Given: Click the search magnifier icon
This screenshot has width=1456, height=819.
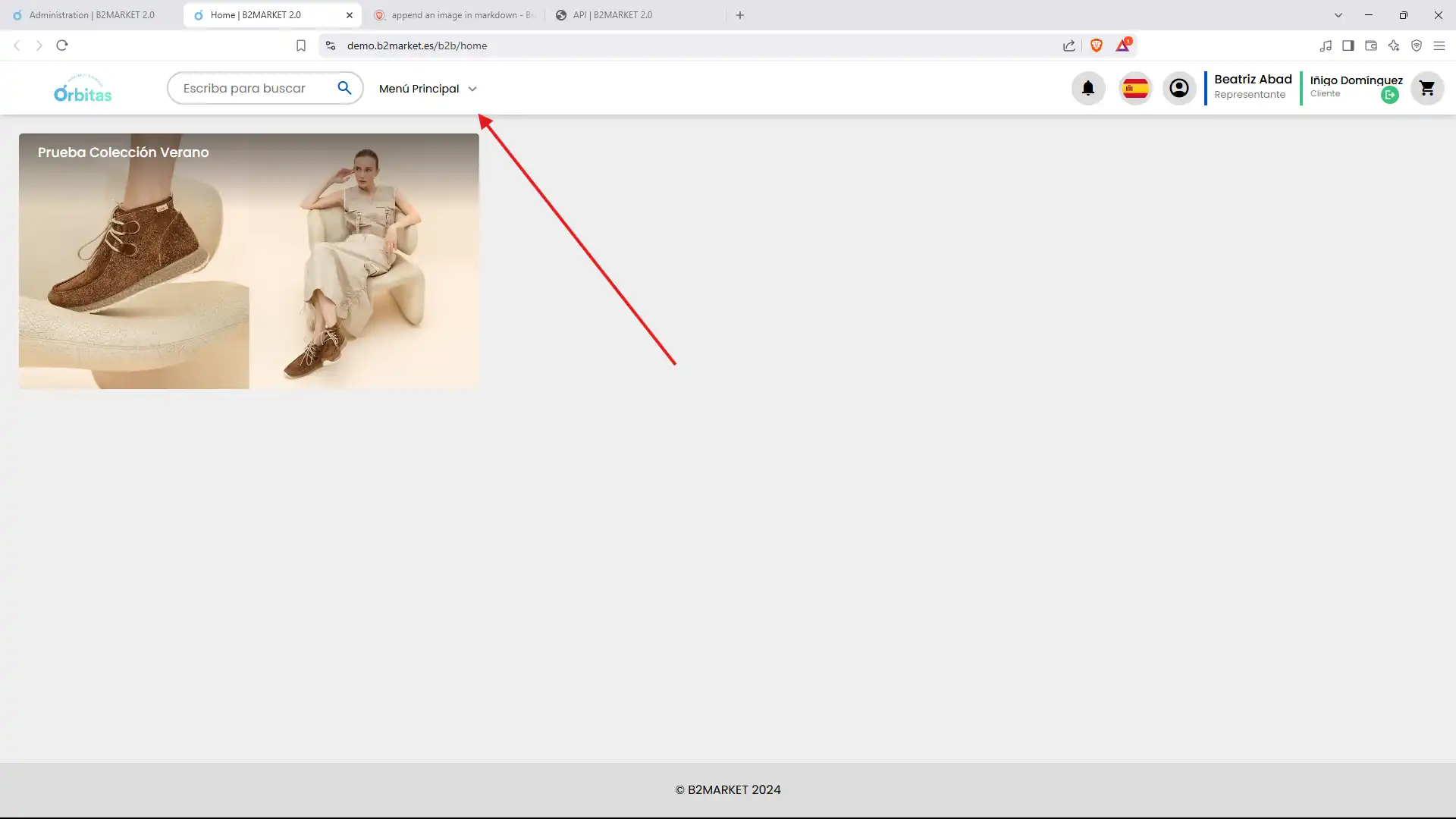Looking at the screenshot, I should (344, 89).
